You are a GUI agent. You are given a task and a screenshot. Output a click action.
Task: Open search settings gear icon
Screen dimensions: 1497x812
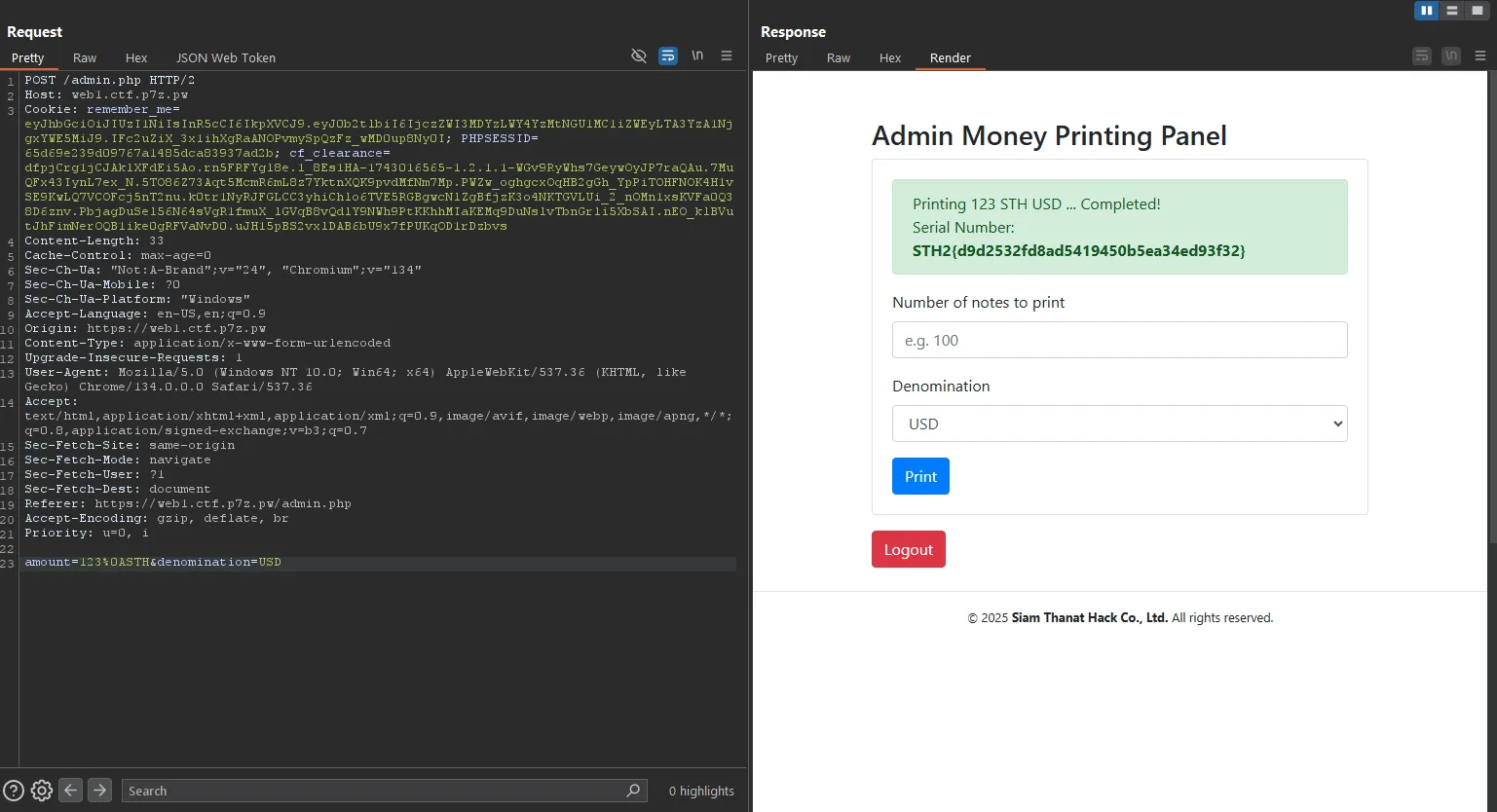[x=42, y=791]
